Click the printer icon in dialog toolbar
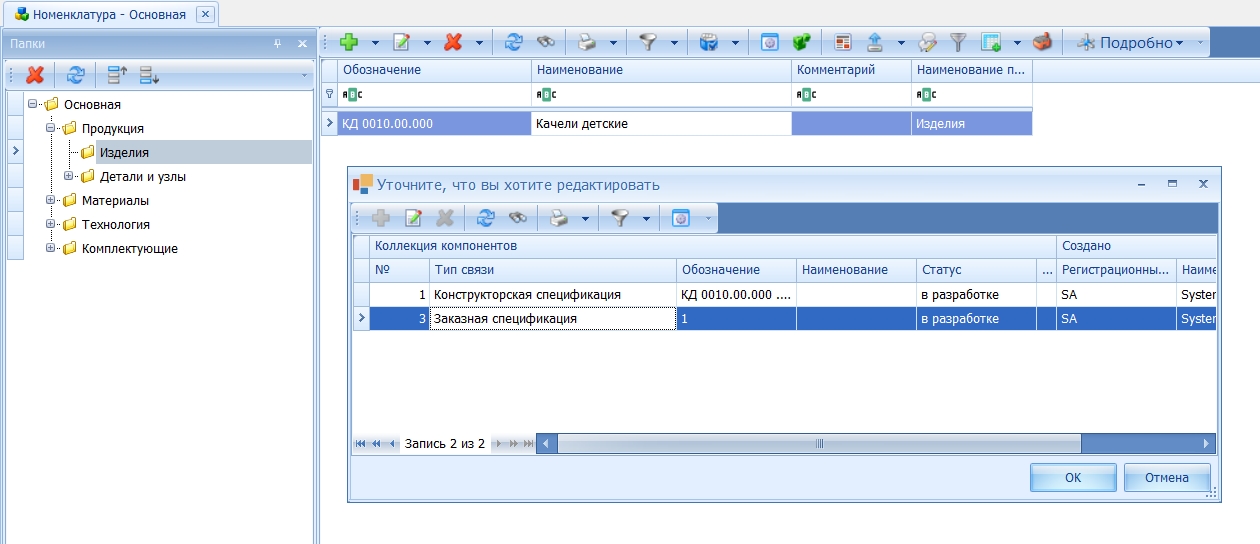 click(x=560, y=217)
